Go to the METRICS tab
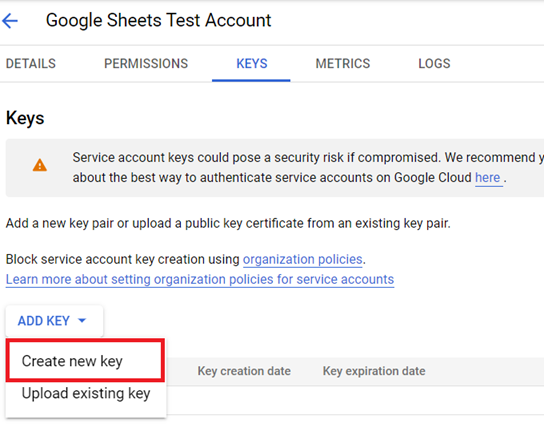 click(x=343, y=63)
